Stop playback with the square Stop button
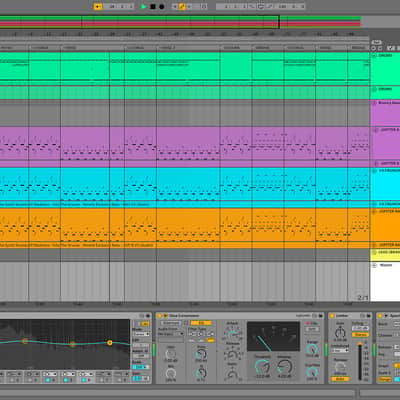This screenshot has width=400, height=400. point(153,6)
